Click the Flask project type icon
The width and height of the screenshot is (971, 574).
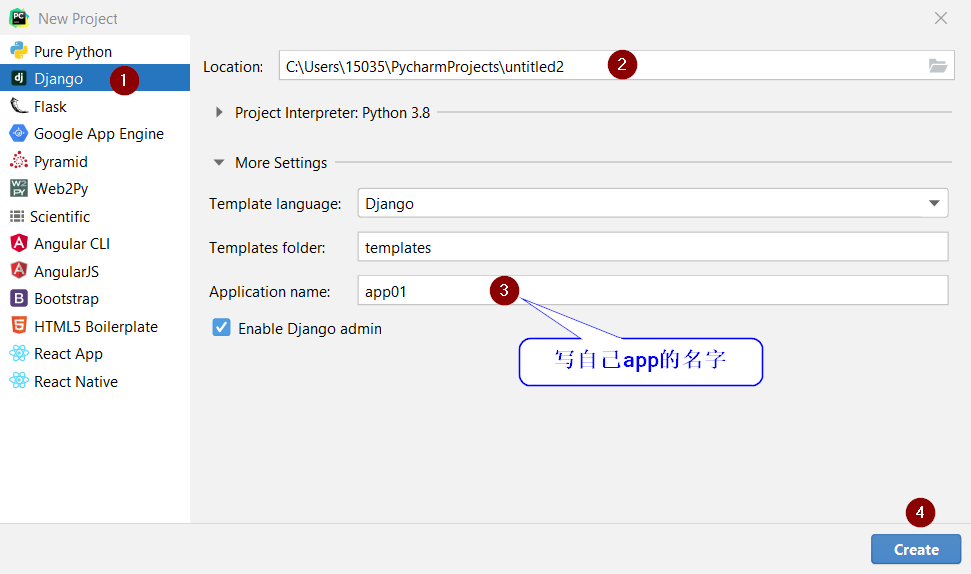point(18,106)
